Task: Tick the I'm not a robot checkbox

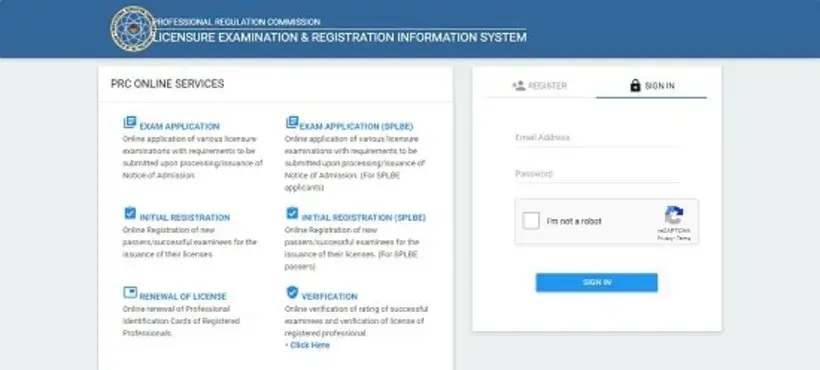Action: [531, 221]
